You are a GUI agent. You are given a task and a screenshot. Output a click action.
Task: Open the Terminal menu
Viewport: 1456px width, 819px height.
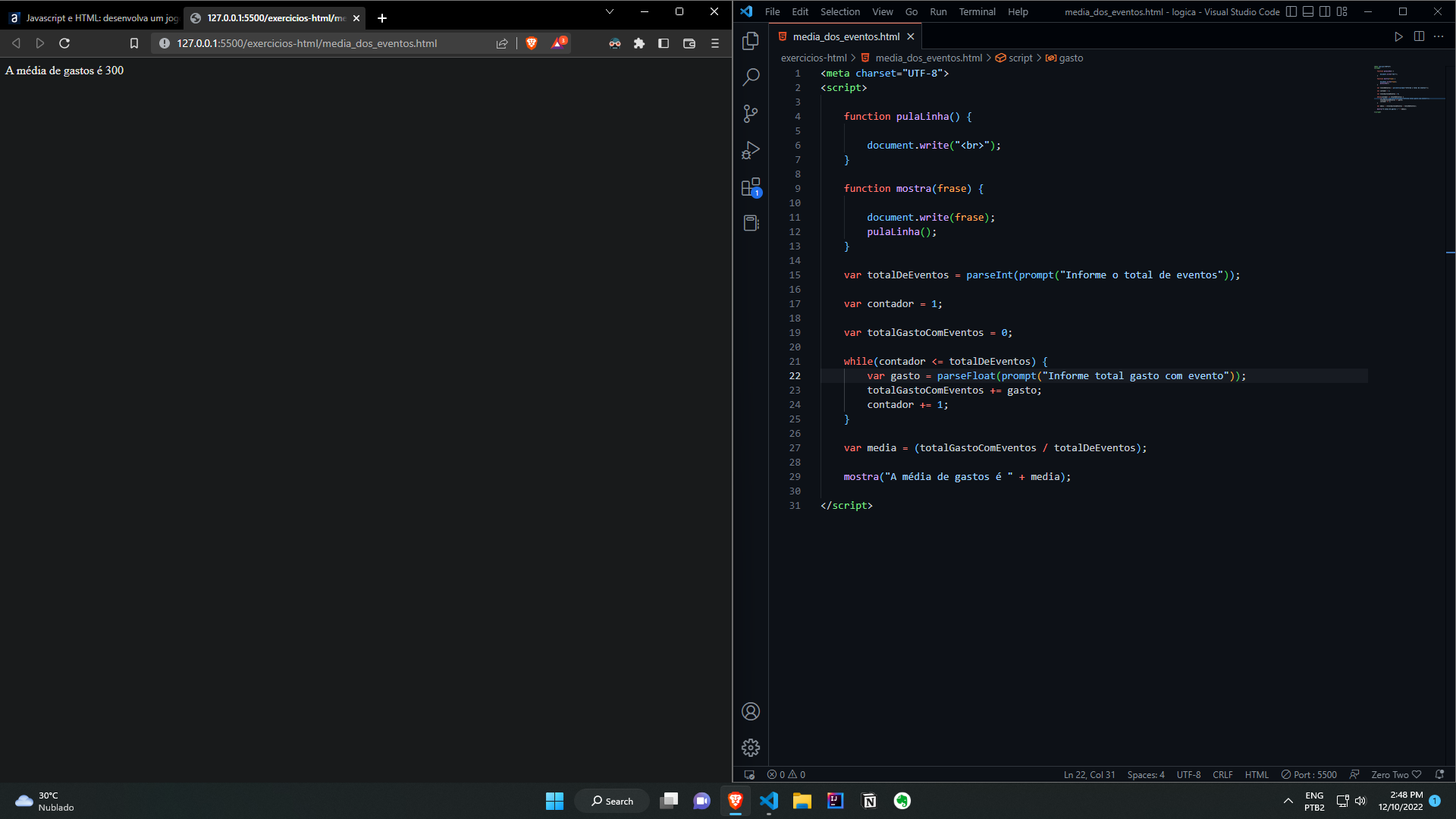977,11
